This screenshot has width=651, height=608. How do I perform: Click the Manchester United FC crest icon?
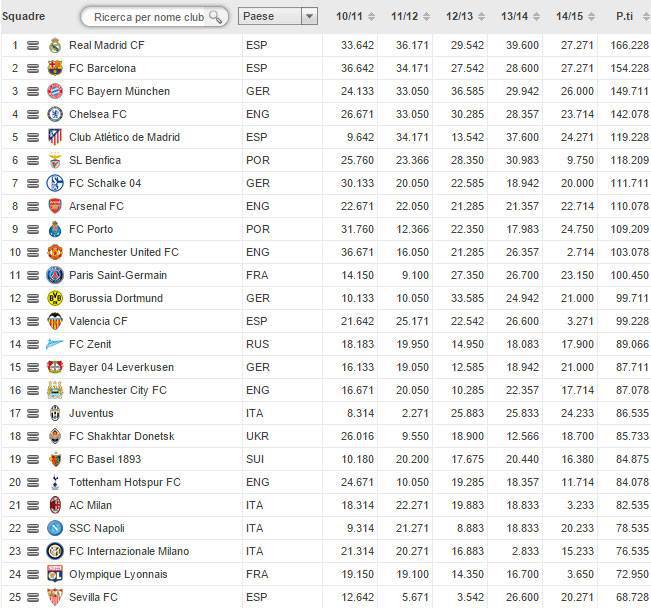pos(55,252)
